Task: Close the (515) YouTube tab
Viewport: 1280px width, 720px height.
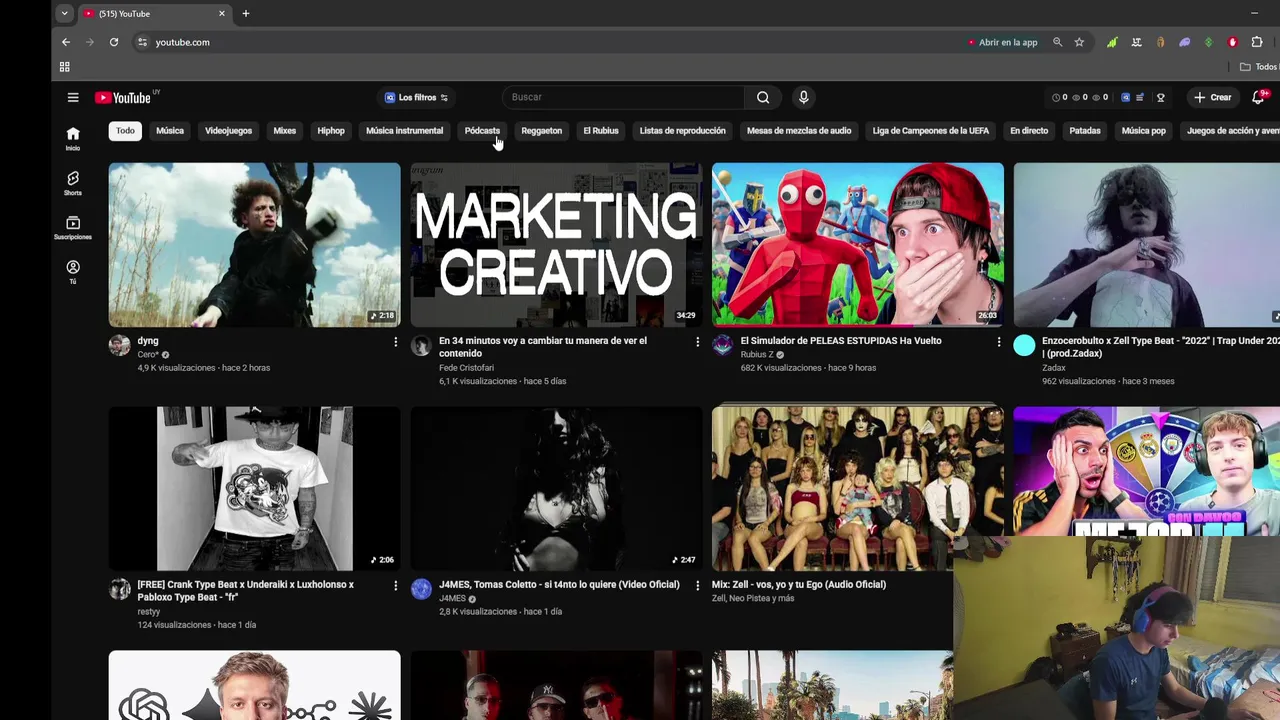Action: [x=222, y=14]
